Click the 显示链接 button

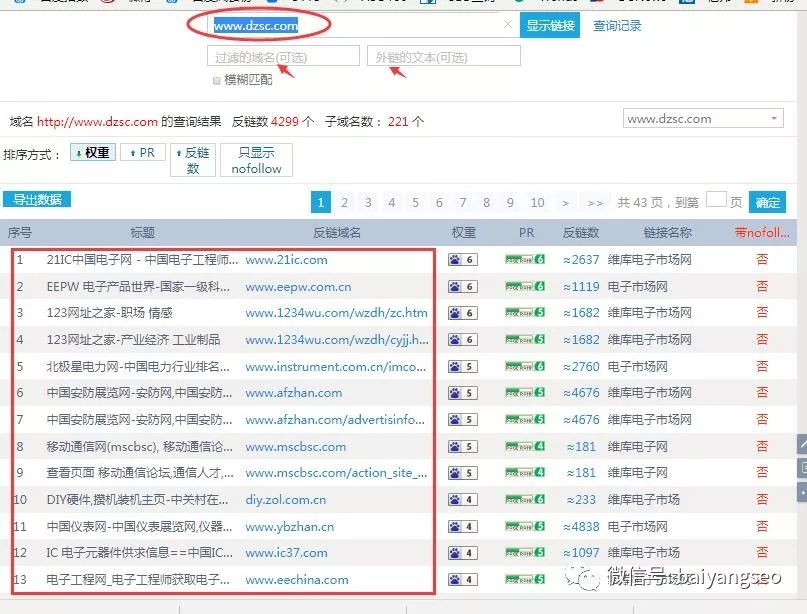pos(550,25)
